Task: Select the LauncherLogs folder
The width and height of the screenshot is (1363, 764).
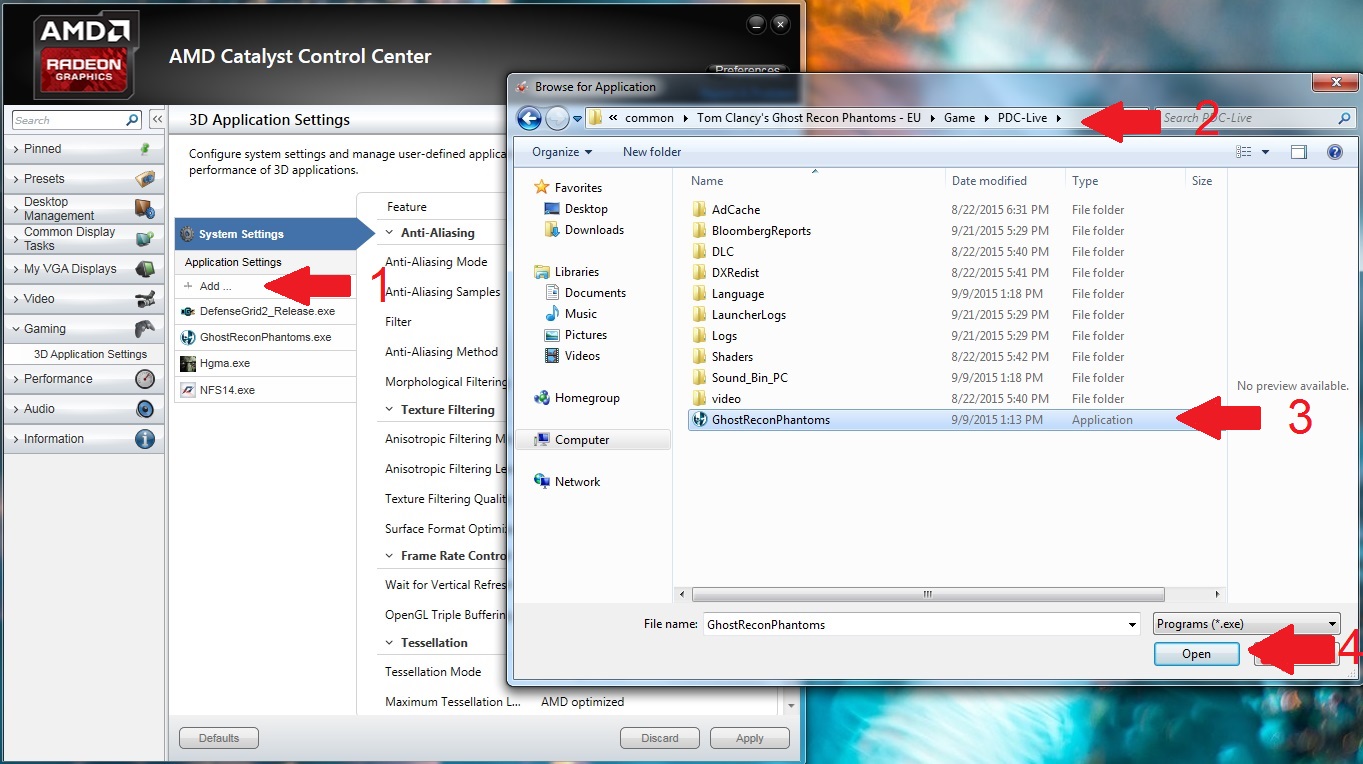Action: [749, 315]
